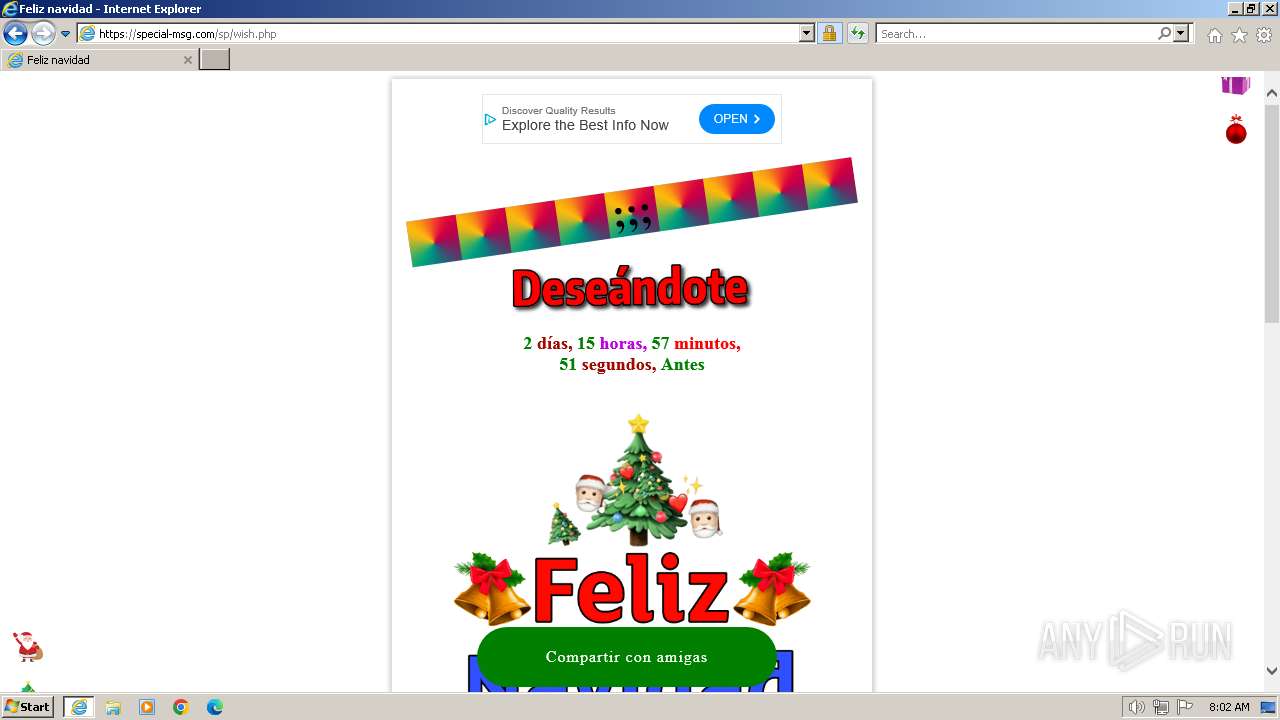Click the decorated Christmas tree image
This screenshot has width=1280, height=720.
[x=637, y=480]
